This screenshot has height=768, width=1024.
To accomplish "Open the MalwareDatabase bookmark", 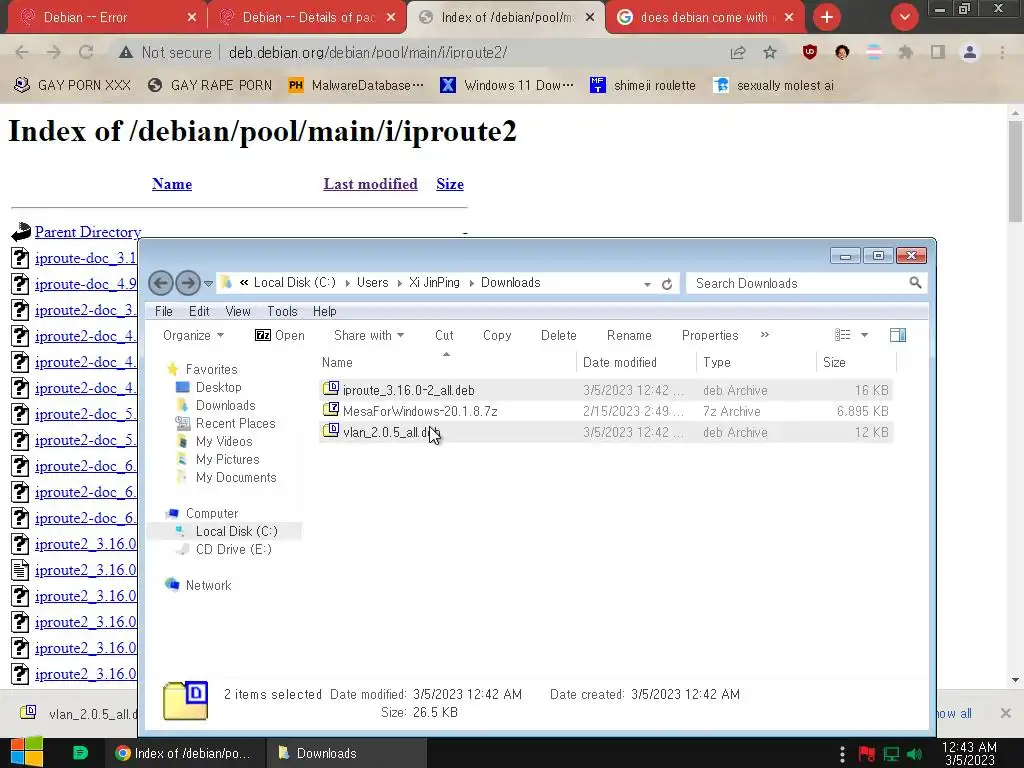I will pos(356,85).
